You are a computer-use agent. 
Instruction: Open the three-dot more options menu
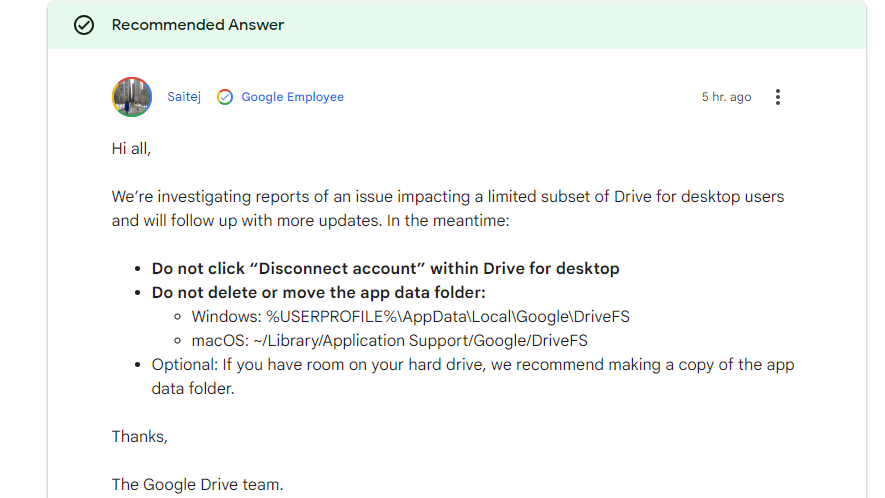pyautogui.click(x=777, y=97)
